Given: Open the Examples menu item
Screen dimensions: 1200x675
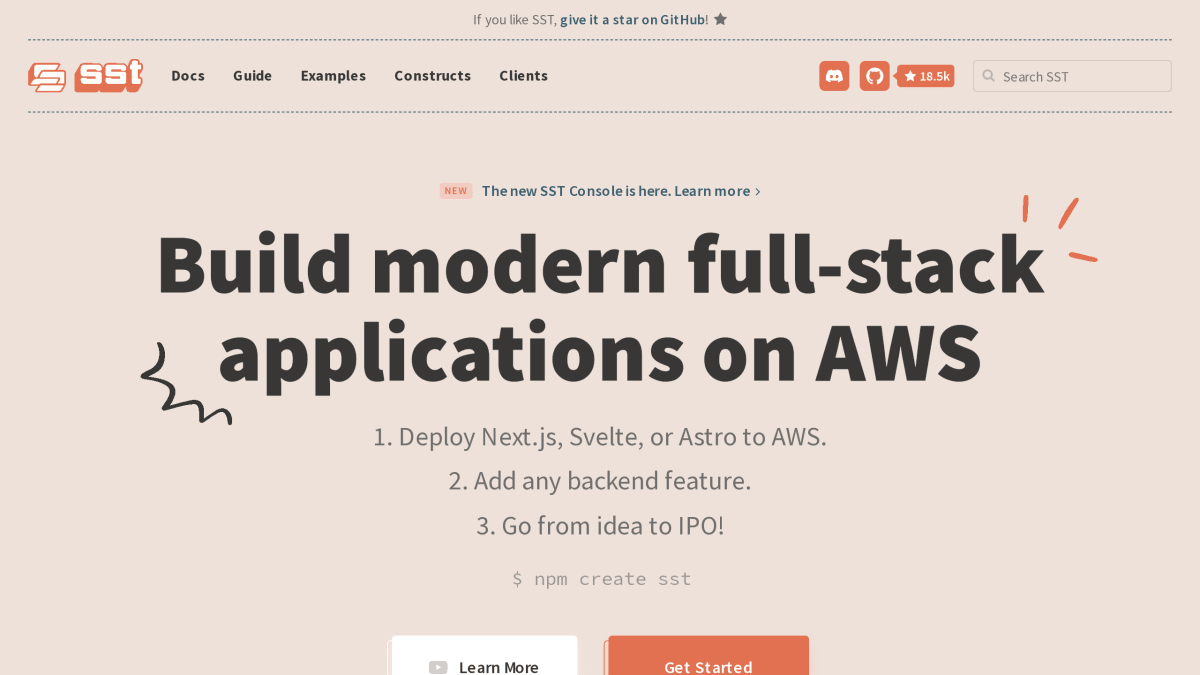Looking at the screenshot, I should pyautogui.click(x=333, y=76).
